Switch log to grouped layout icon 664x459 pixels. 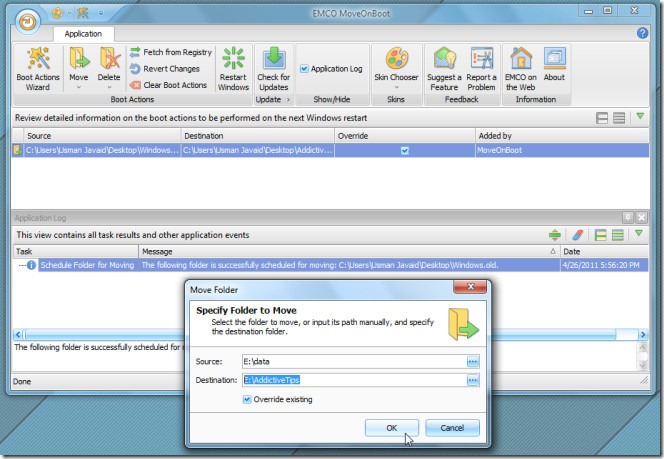[600, 235]
